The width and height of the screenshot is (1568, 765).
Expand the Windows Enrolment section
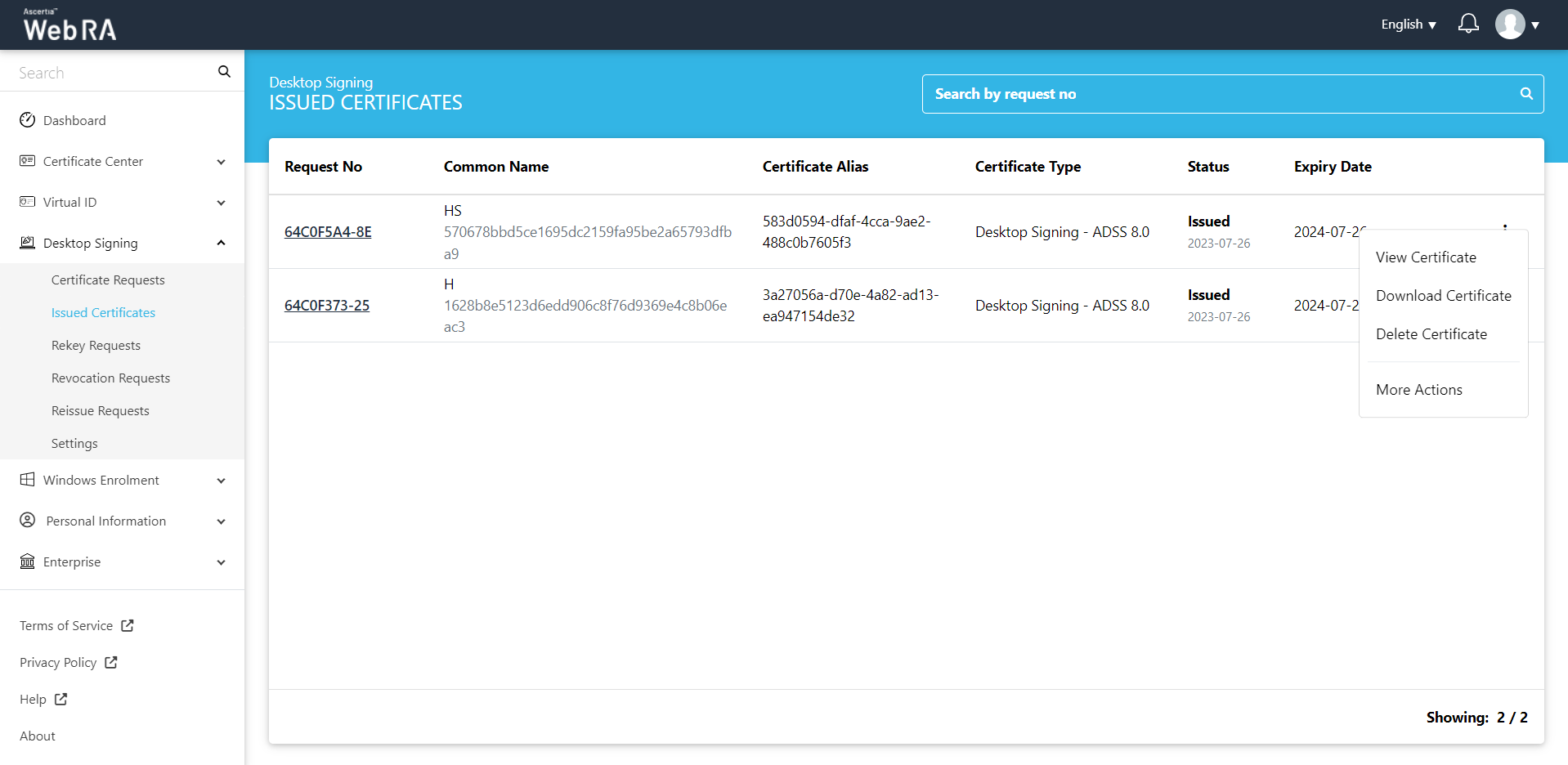click(x=221, y=481)
